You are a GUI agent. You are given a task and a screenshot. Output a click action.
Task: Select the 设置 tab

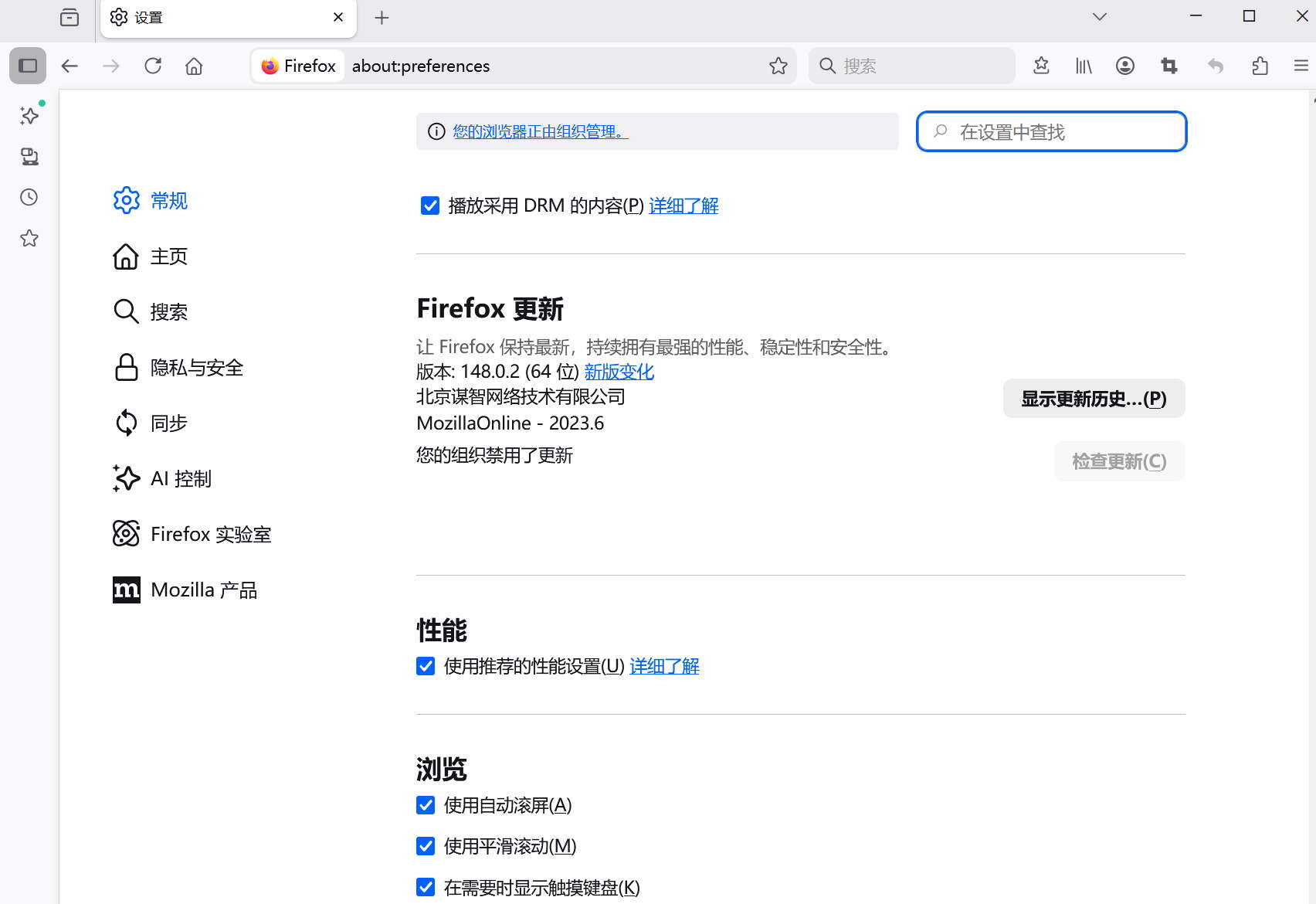(x=229, y=18)
